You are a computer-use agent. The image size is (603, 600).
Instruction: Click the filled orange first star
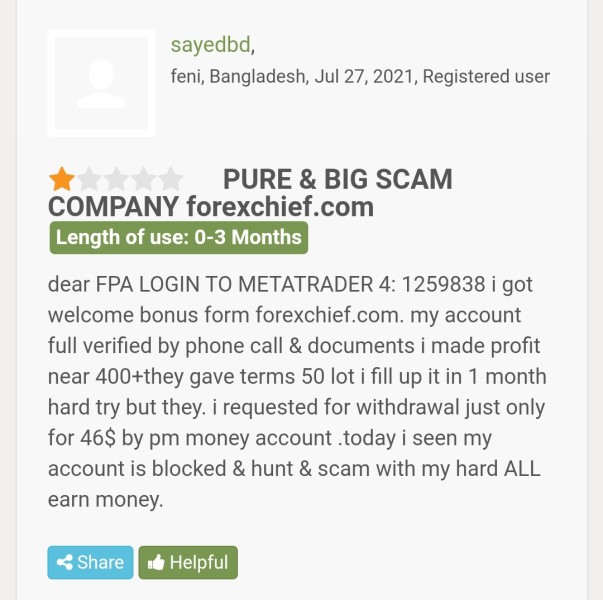click(x=62, y=180)
